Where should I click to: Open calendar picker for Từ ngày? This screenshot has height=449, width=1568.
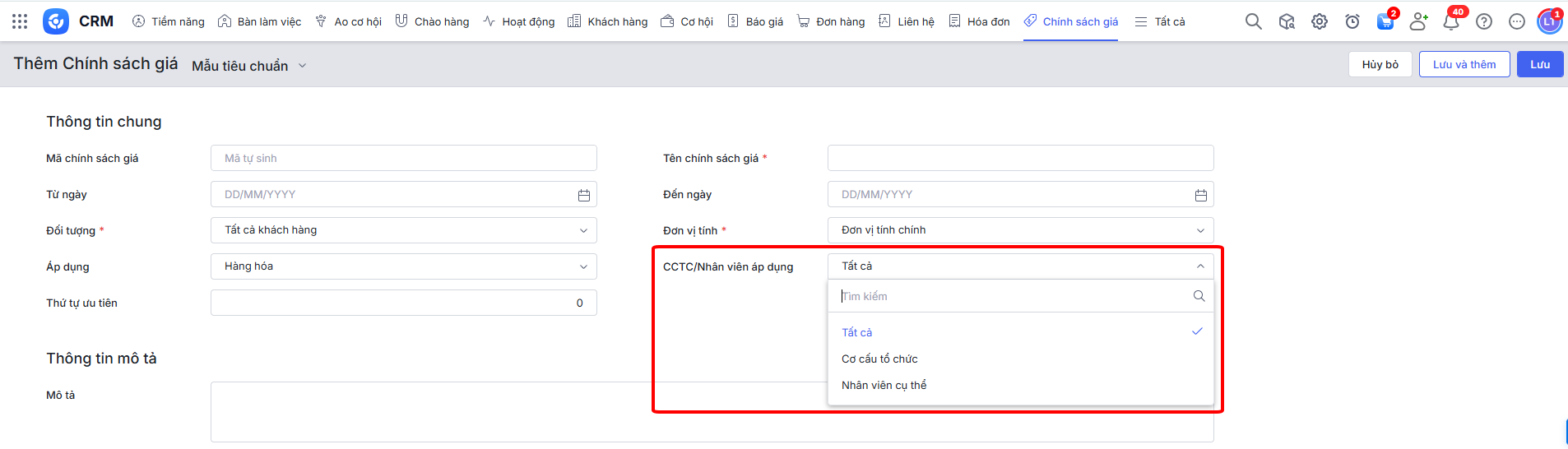pyautogui.click(x=583, y=195)
